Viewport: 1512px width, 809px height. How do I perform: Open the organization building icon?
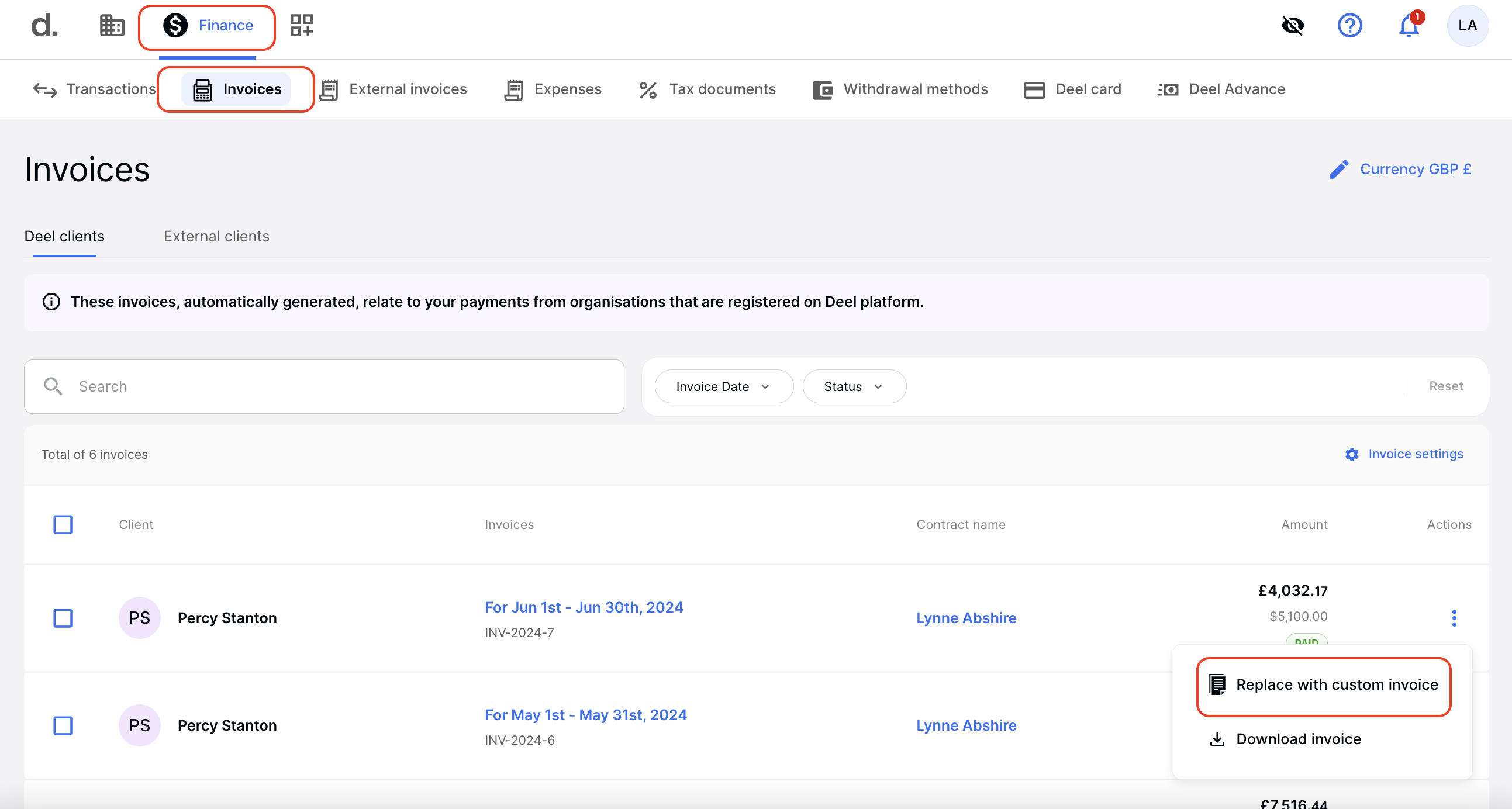(112, 26)
